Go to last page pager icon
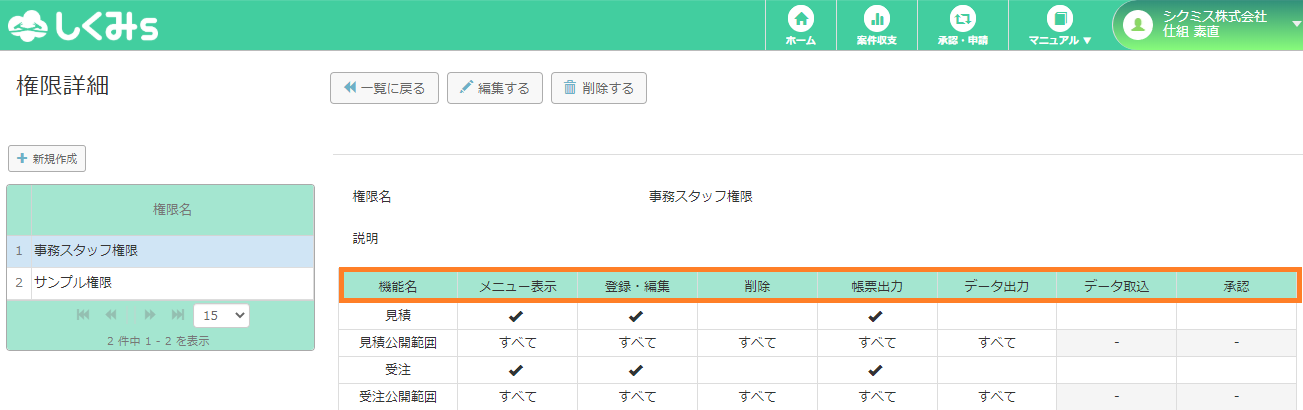Viewport: 1303px width, 410px height. pyautogui.click(x=178, y=315)
